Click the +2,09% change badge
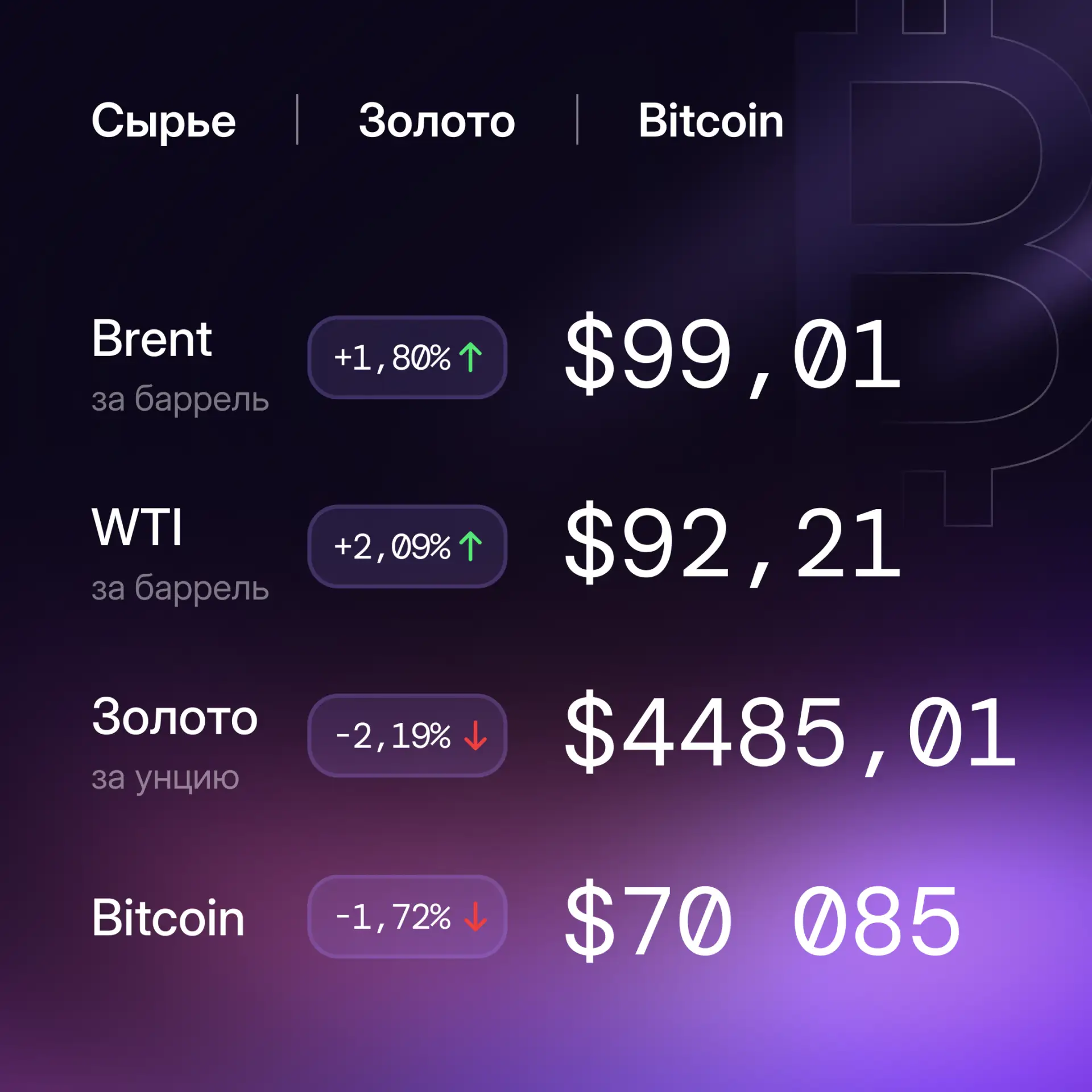The width and height of the screenshot is (1092, 1092). point(407,546)
